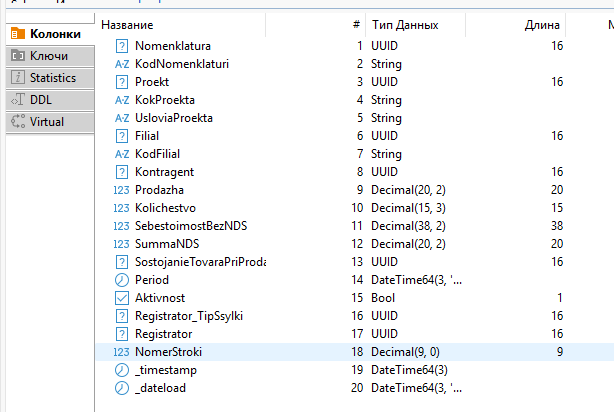
Task: Click the 123 icon next to NomerStroki
Action: (122, 352)
